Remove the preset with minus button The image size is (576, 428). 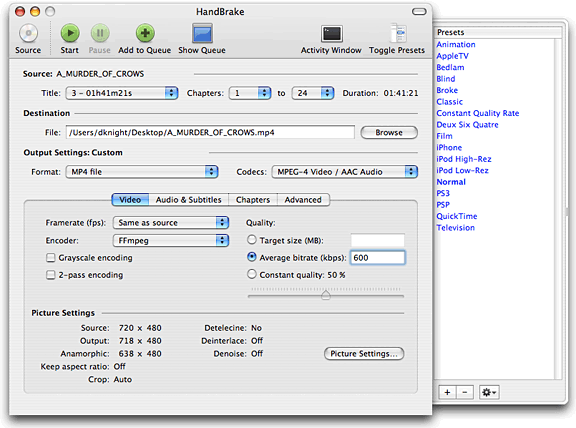(465, 392)
